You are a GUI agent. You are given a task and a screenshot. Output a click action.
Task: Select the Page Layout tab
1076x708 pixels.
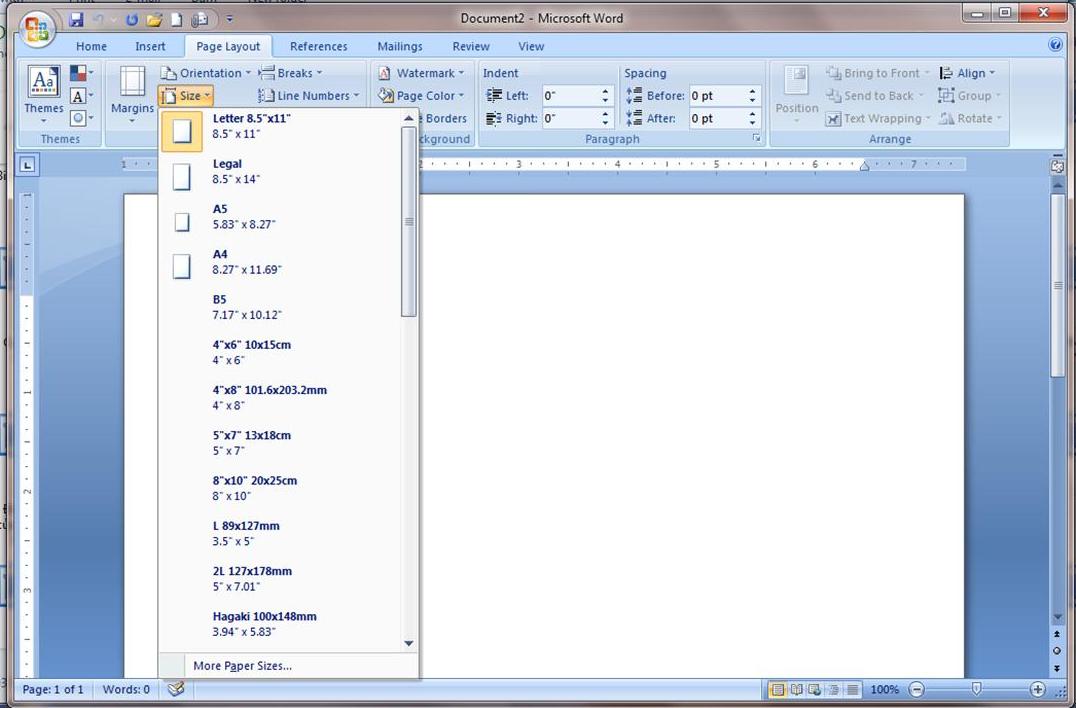(228, 46)
